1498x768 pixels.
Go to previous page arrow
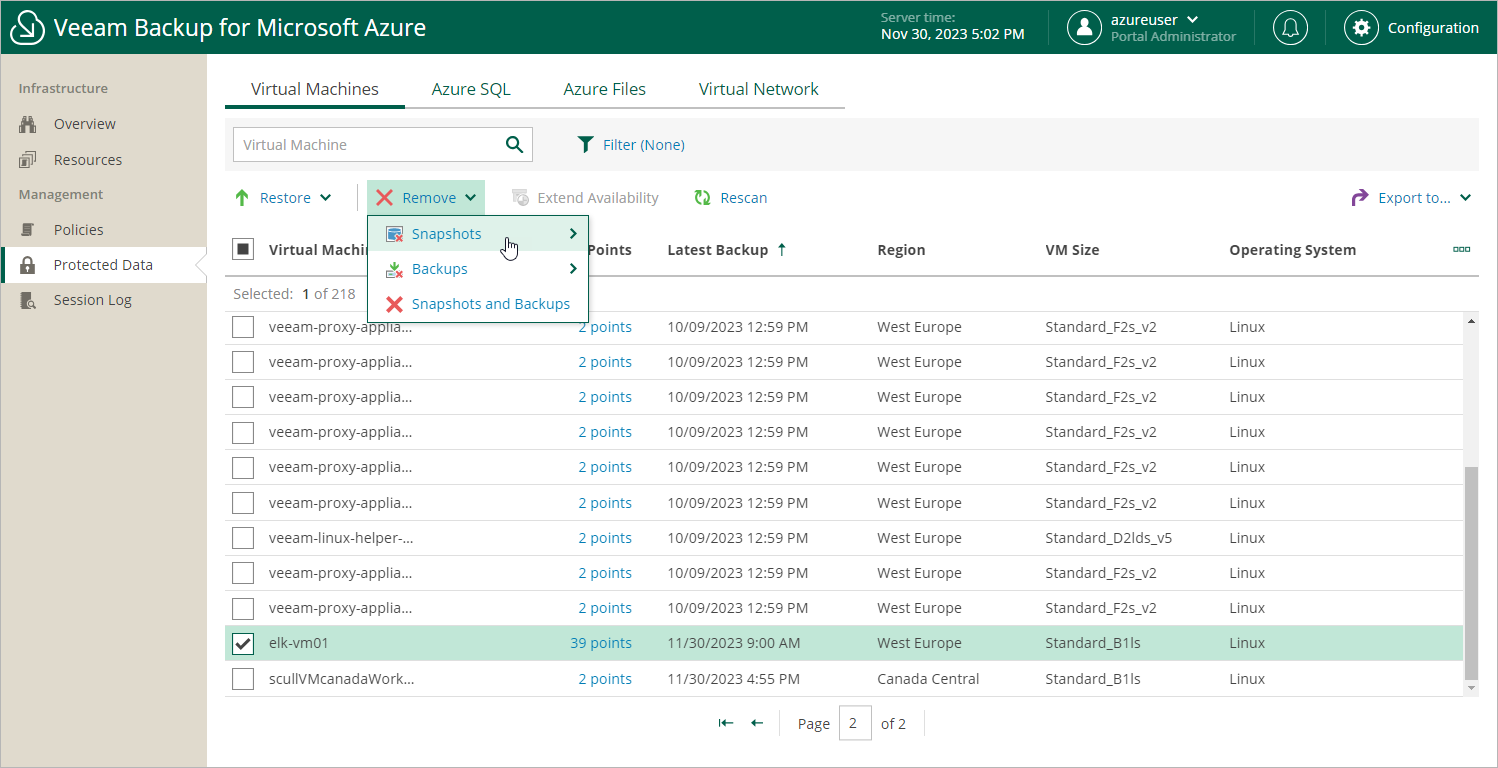tap(757, 723)
